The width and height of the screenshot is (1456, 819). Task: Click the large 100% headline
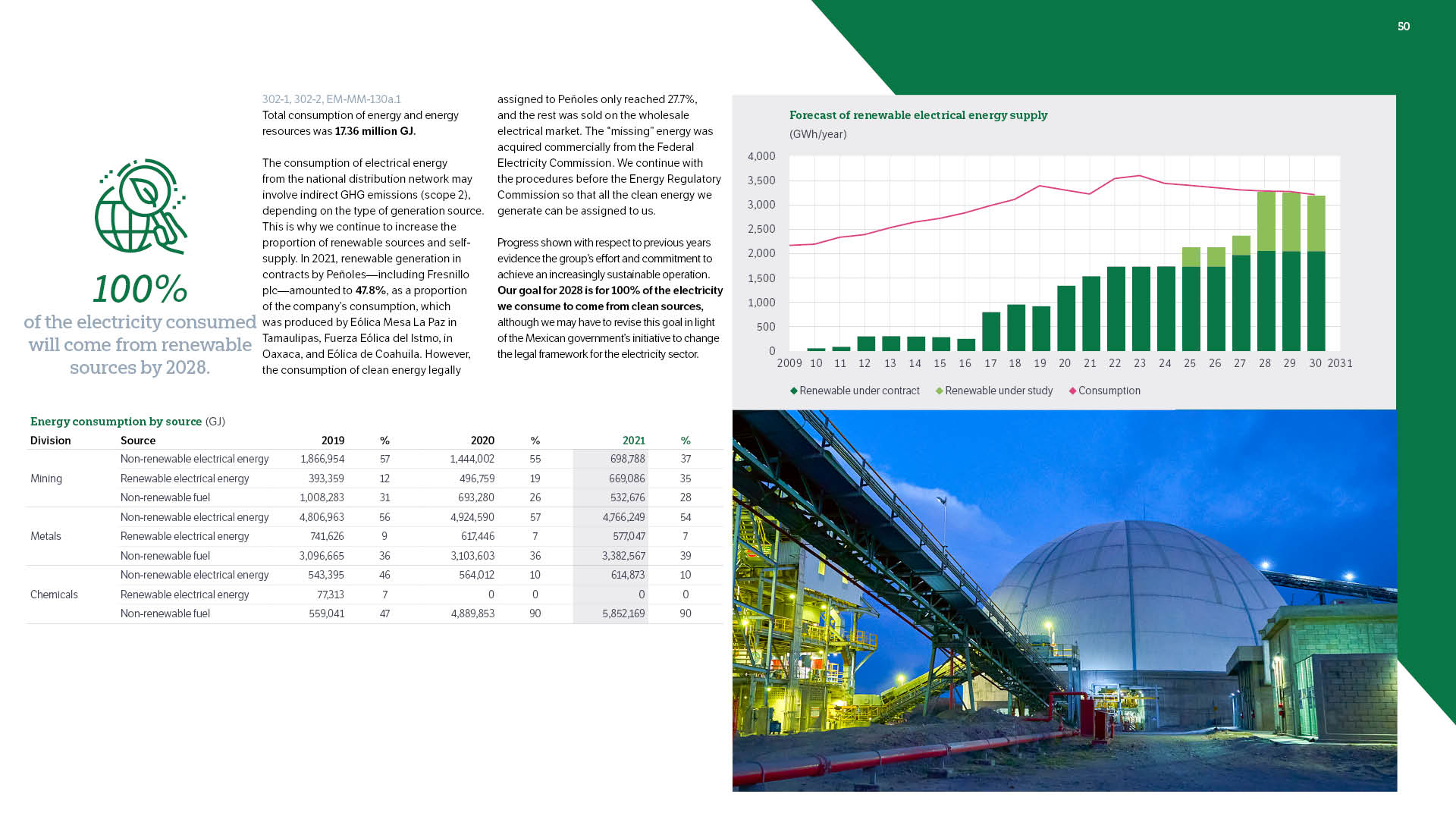click(140, 289)
